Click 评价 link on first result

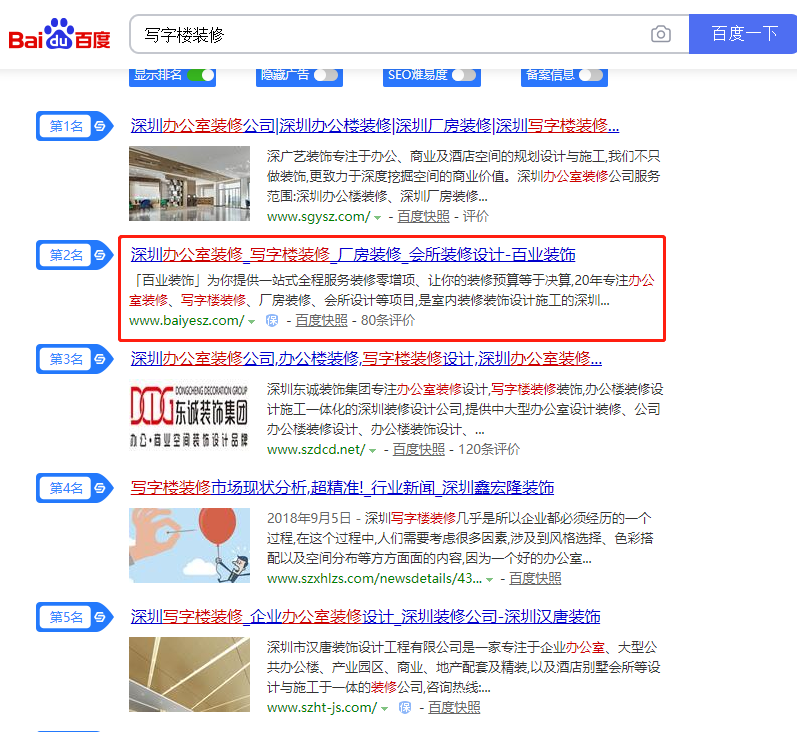click(x=475, y=217)
